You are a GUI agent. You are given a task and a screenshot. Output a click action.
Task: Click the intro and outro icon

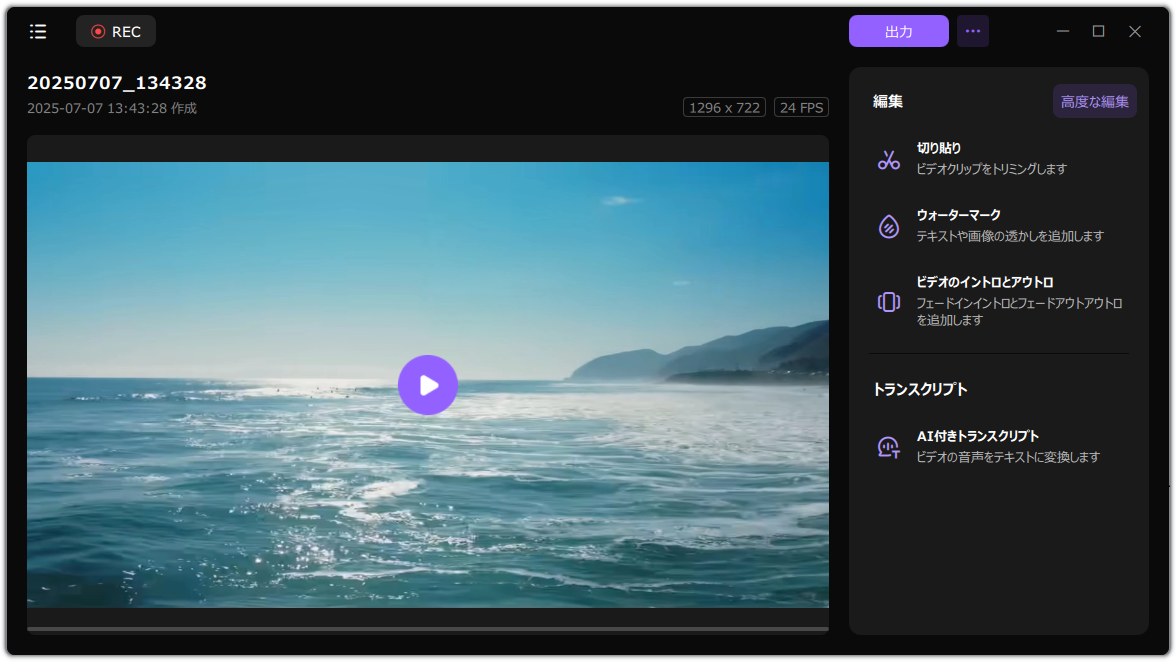888,302
